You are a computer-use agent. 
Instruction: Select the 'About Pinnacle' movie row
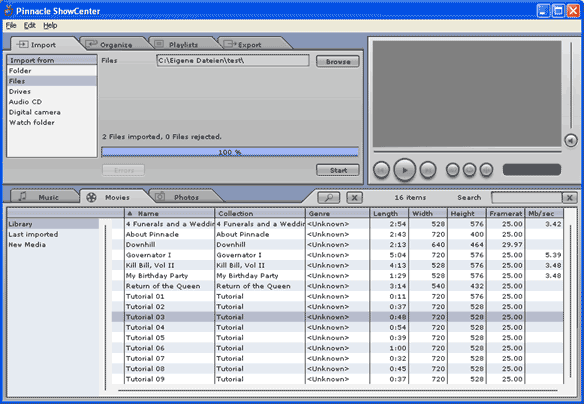pyautogui.click(x=337, y=235)
